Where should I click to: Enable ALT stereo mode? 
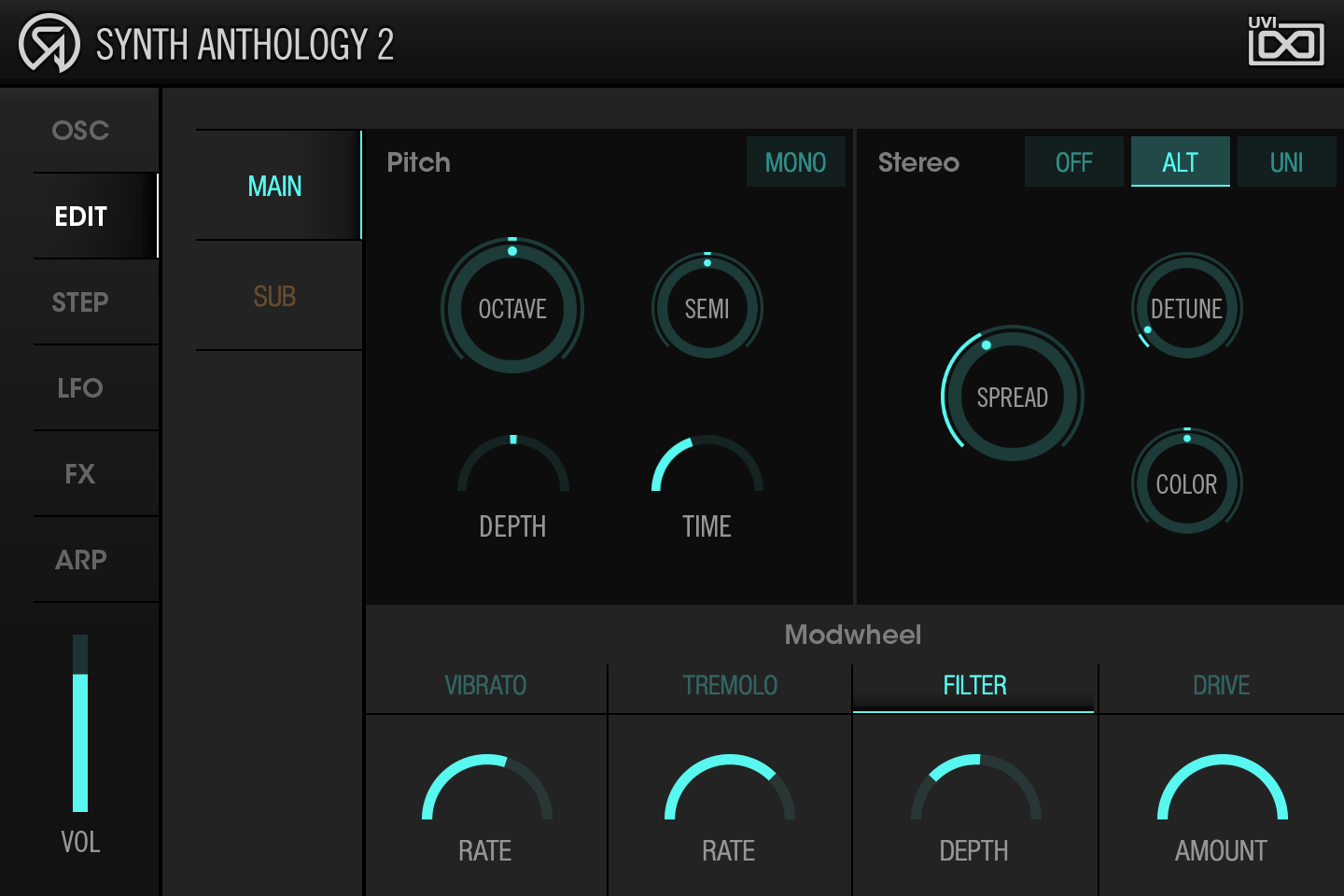pyautogui.click(x=1180, y=162)
